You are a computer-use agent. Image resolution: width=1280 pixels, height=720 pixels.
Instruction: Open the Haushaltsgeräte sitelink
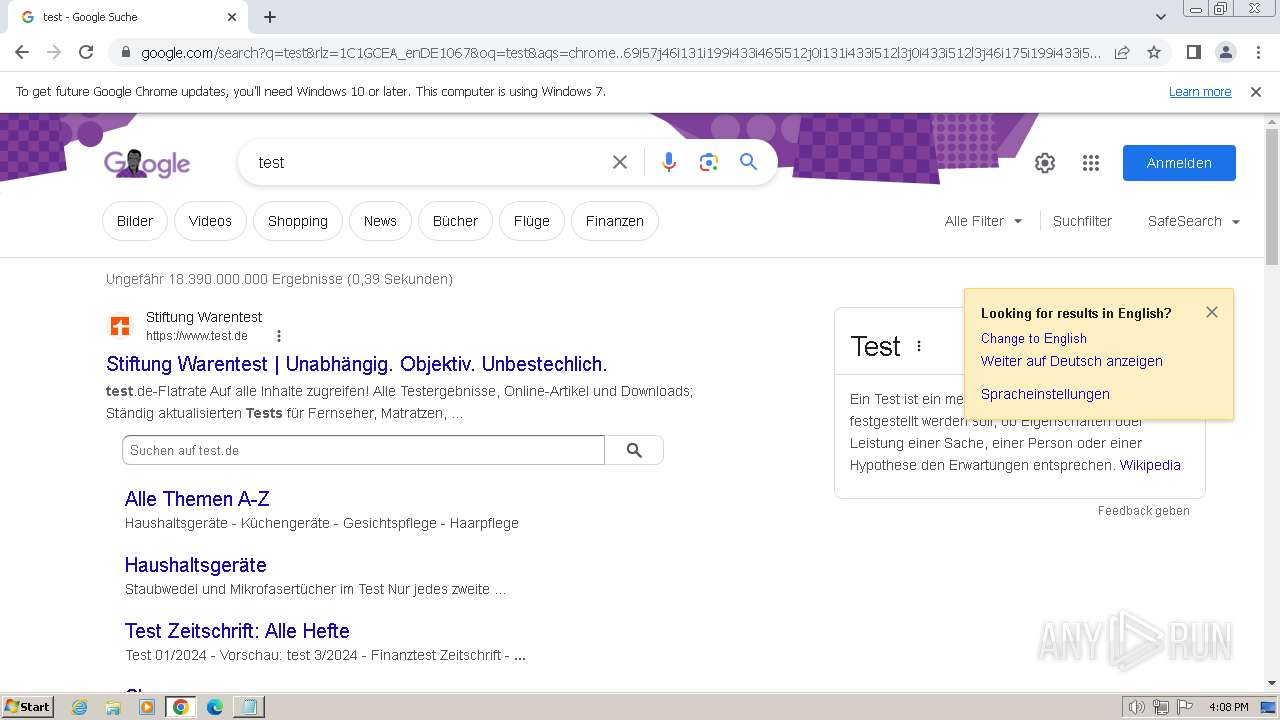pyautogui.click(x=196, y=565)
